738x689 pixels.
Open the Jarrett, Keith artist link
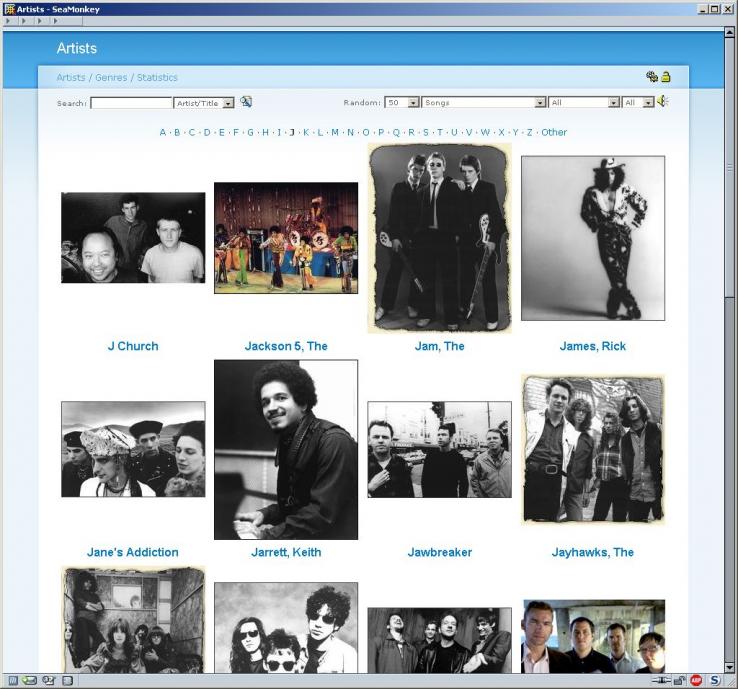286,553
